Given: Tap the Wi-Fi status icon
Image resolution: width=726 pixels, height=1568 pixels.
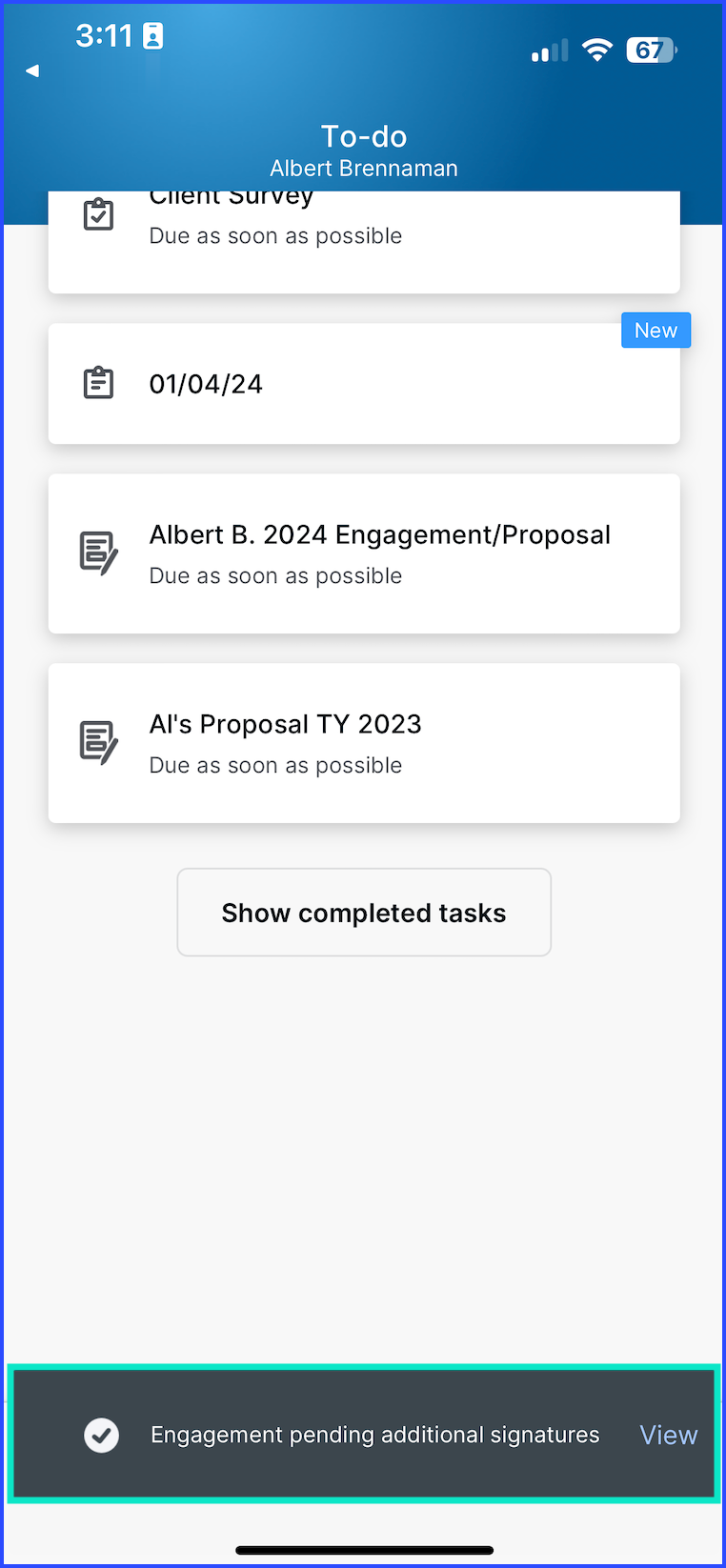Looking at the screenshot, I should [597, 50].
